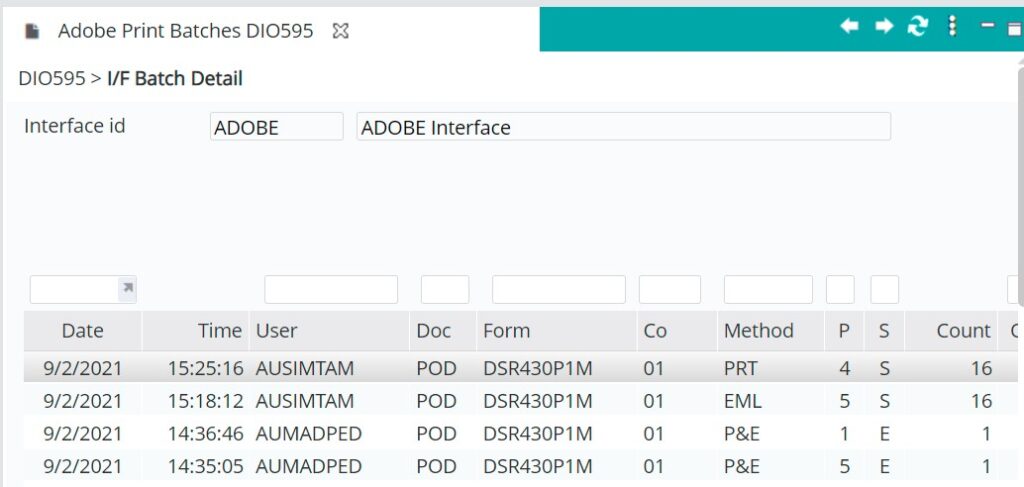The image size is (1024, 487).
Task: Click the Co filter input box
Action: (669, 289)
